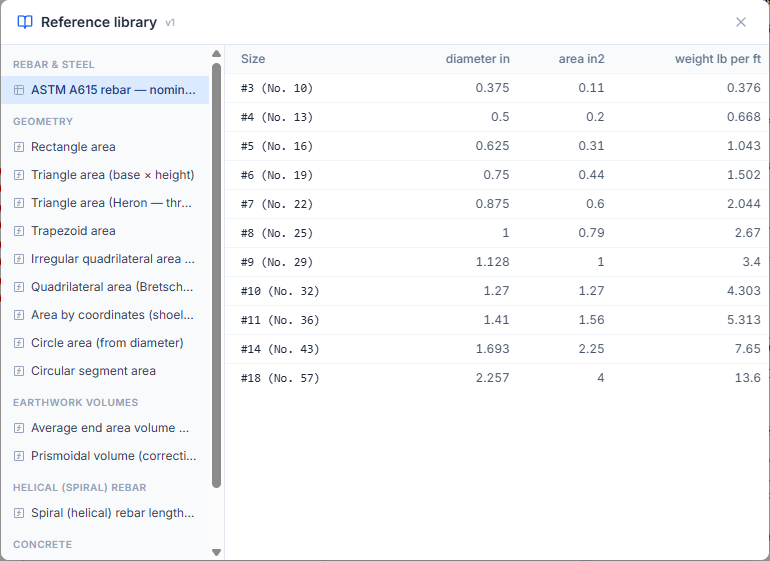
Task: Open the Rectangle area formula
Action: (x=105, y=147)
